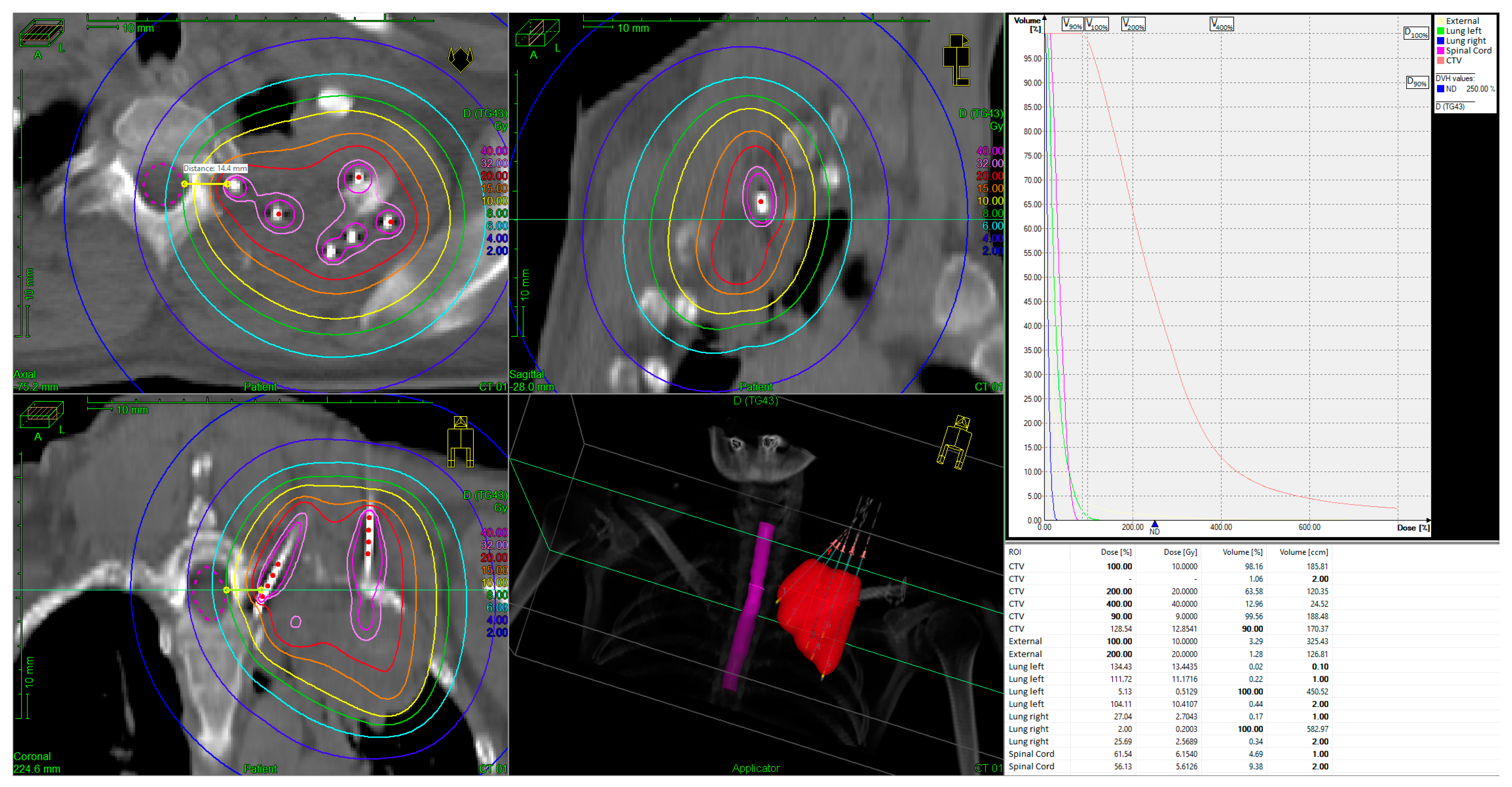Click the blue ND marker on dose axis
Screen dimensions: 1512x787
click(1154, 525)
